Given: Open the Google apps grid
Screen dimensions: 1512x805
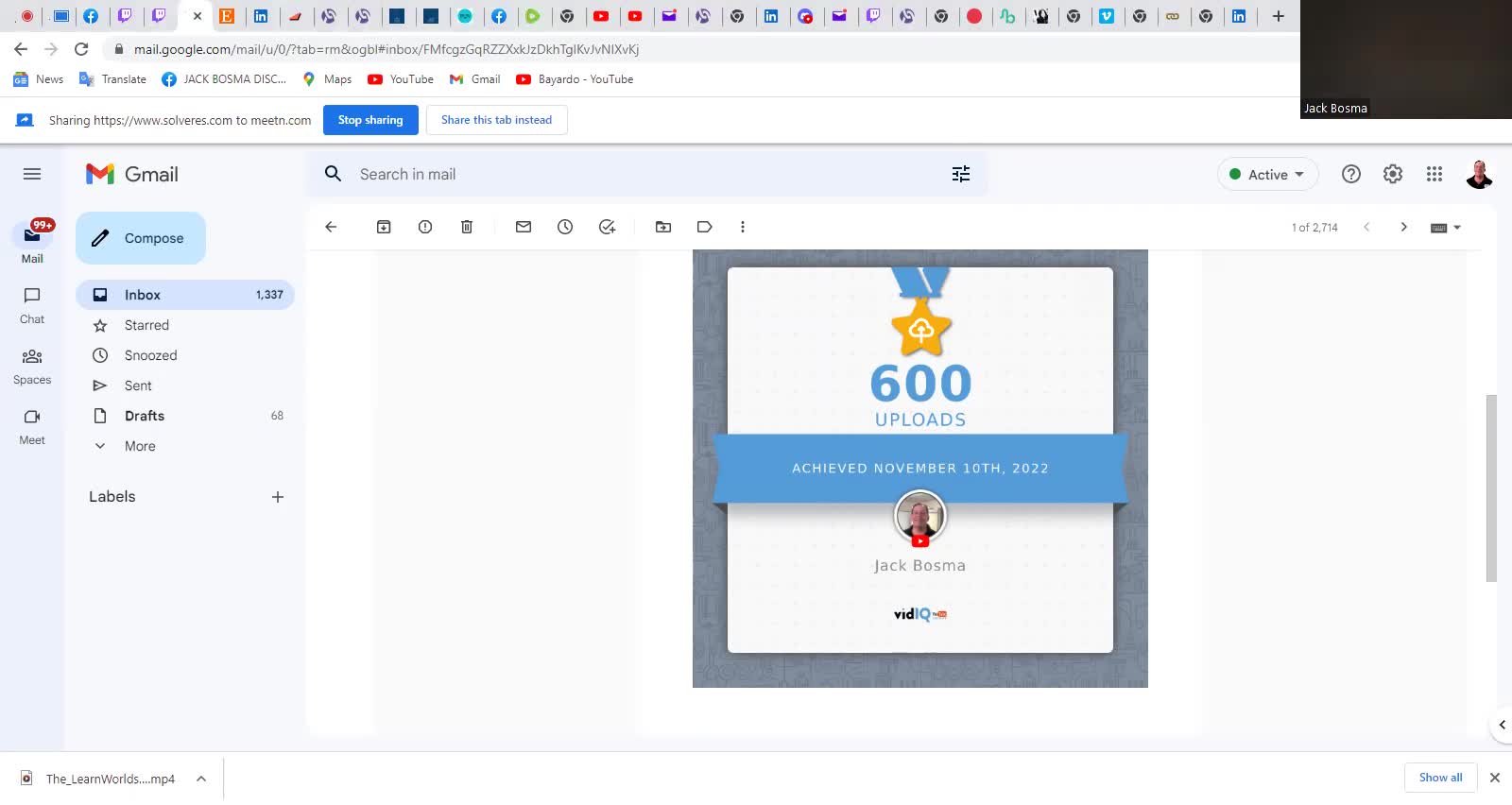Looking at the screenshot, I should [1435, 174].
